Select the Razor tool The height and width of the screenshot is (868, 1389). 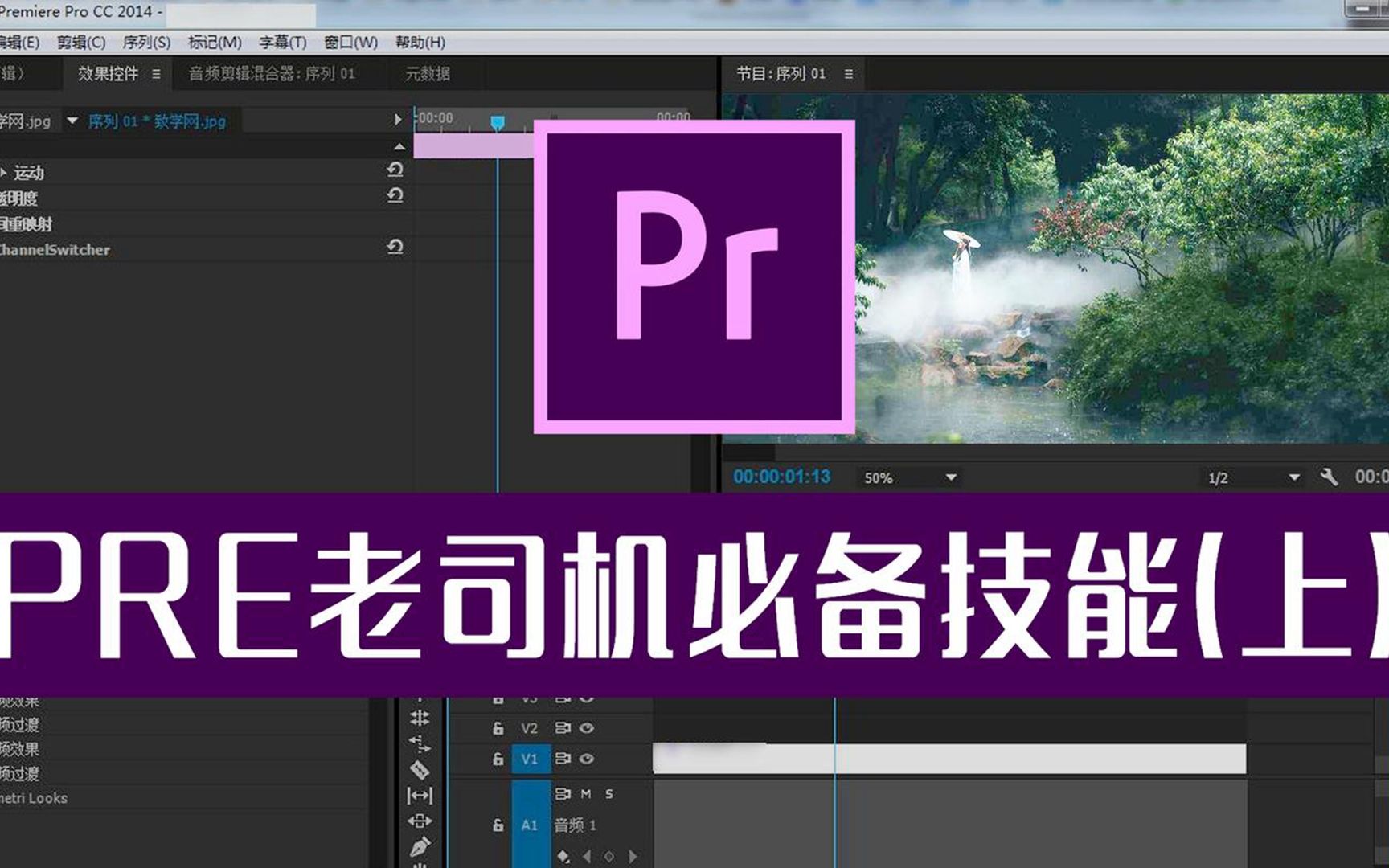coord(420,770)
